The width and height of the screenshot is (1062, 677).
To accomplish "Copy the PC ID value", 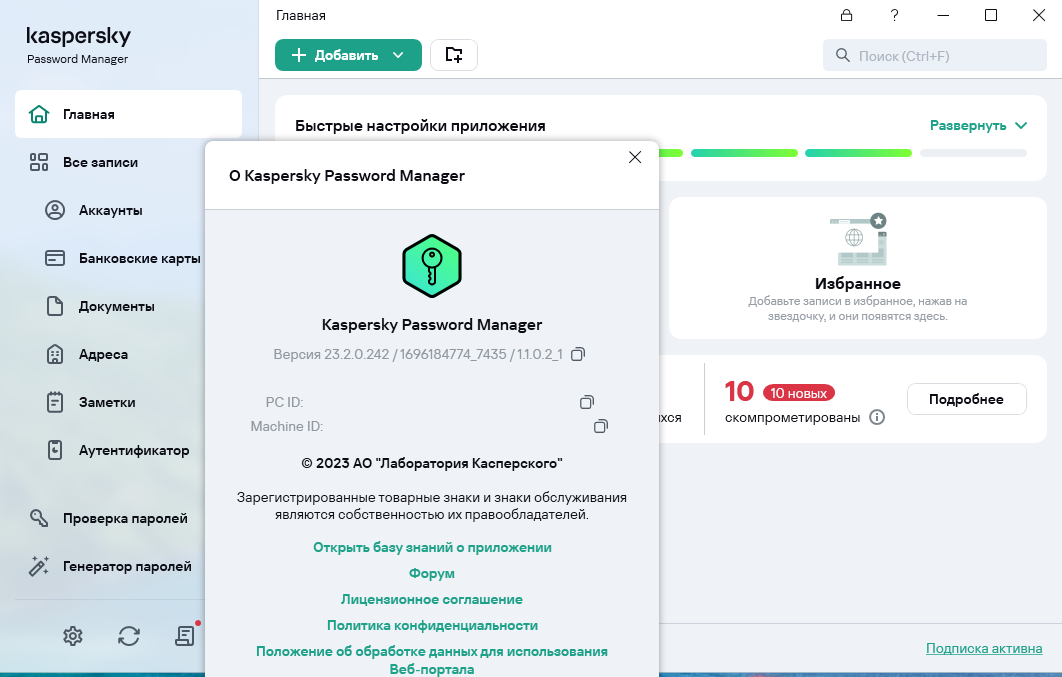I will click(x=587, y=402).
